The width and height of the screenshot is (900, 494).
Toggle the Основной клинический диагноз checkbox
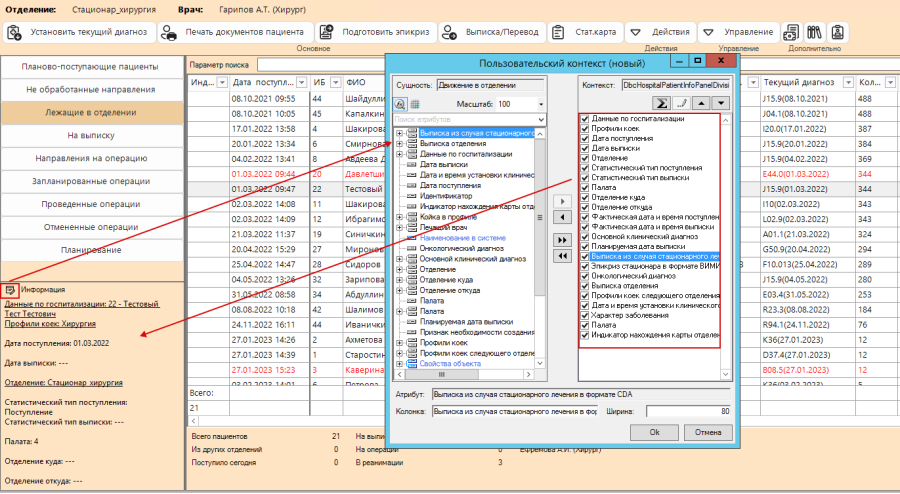click(x=585, y=236)
